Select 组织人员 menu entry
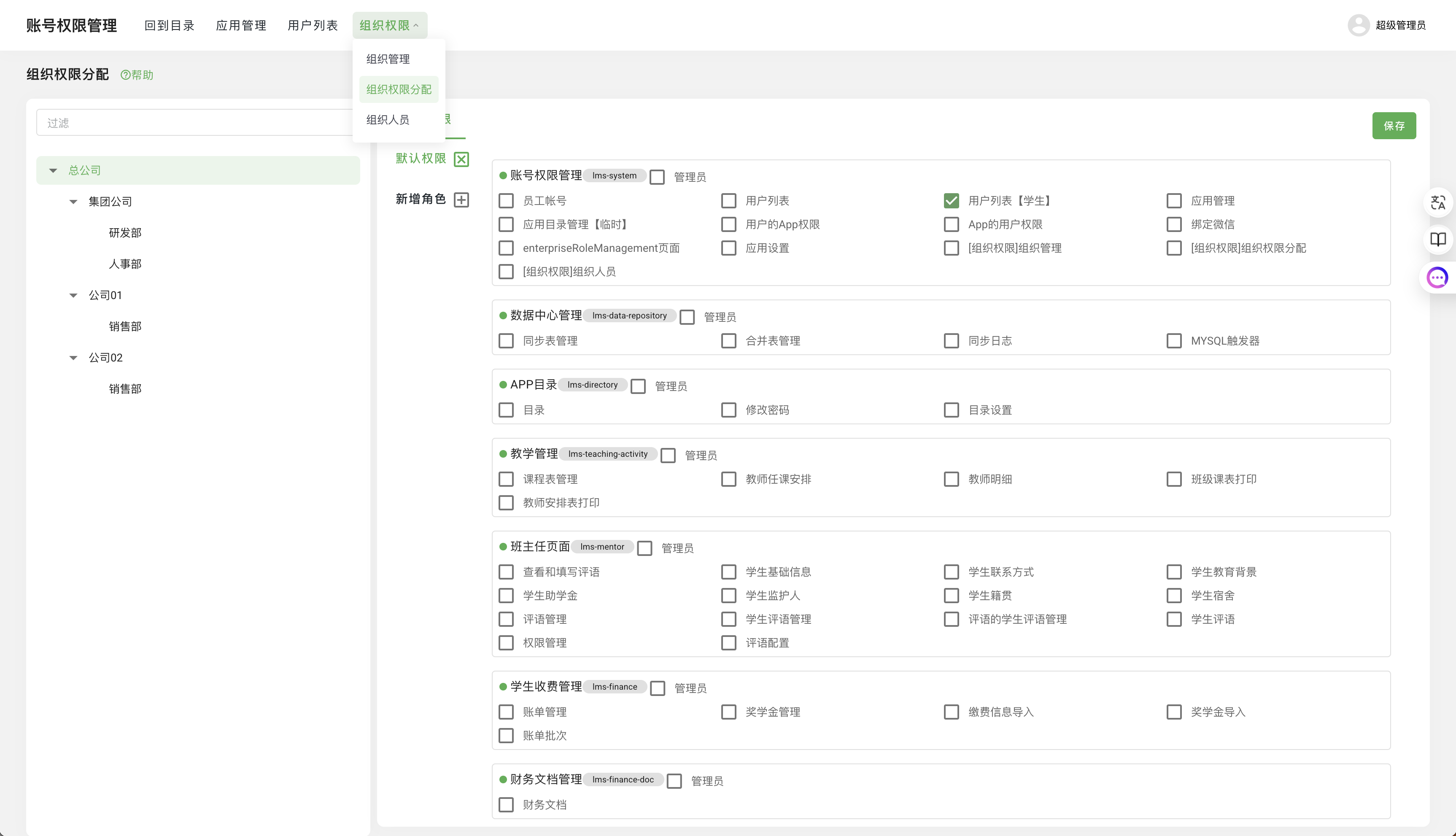The image size is (1456, 836). [388, 120]
